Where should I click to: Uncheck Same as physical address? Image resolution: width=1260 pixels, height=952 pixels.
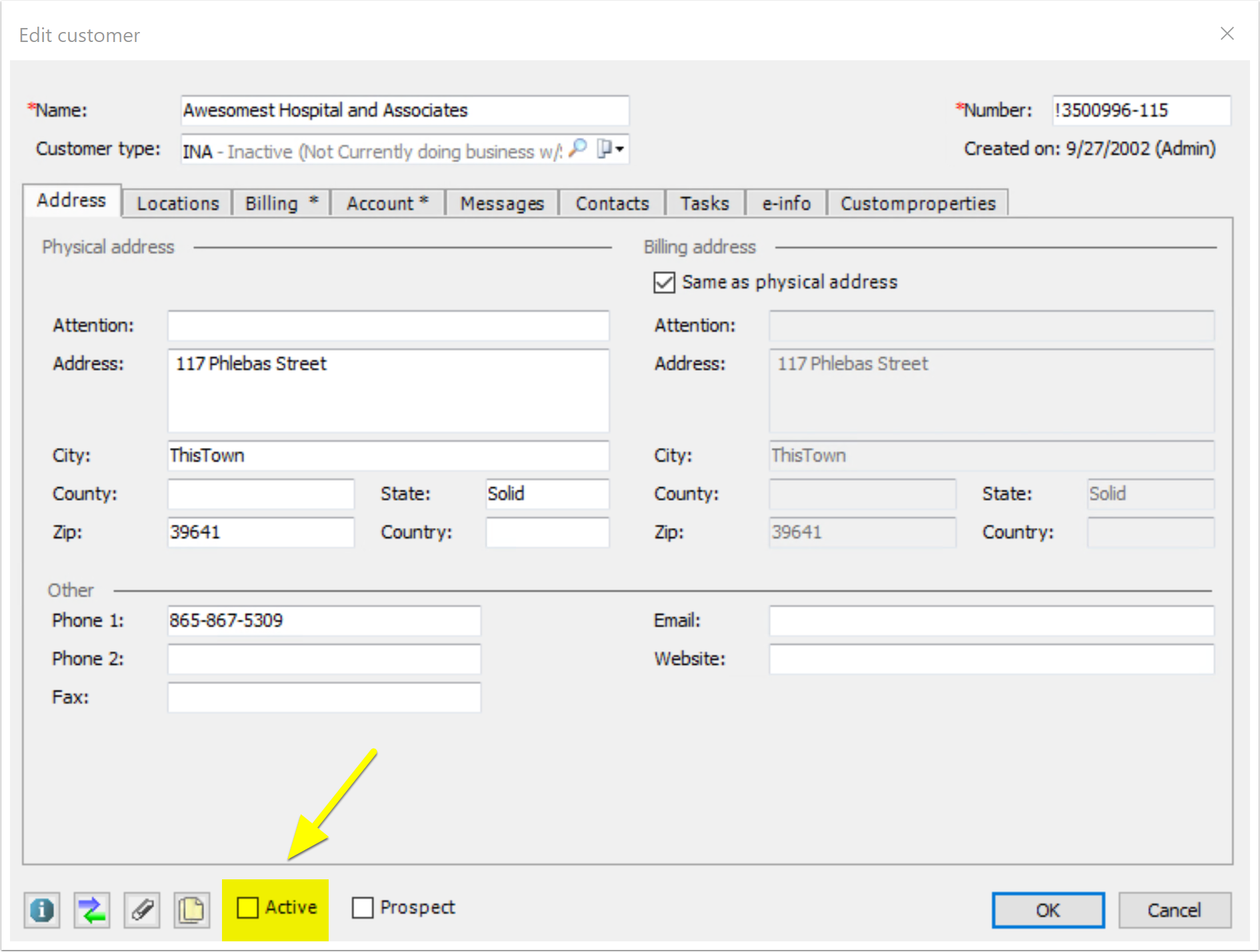pyautogui.click(x=665, y=282)
